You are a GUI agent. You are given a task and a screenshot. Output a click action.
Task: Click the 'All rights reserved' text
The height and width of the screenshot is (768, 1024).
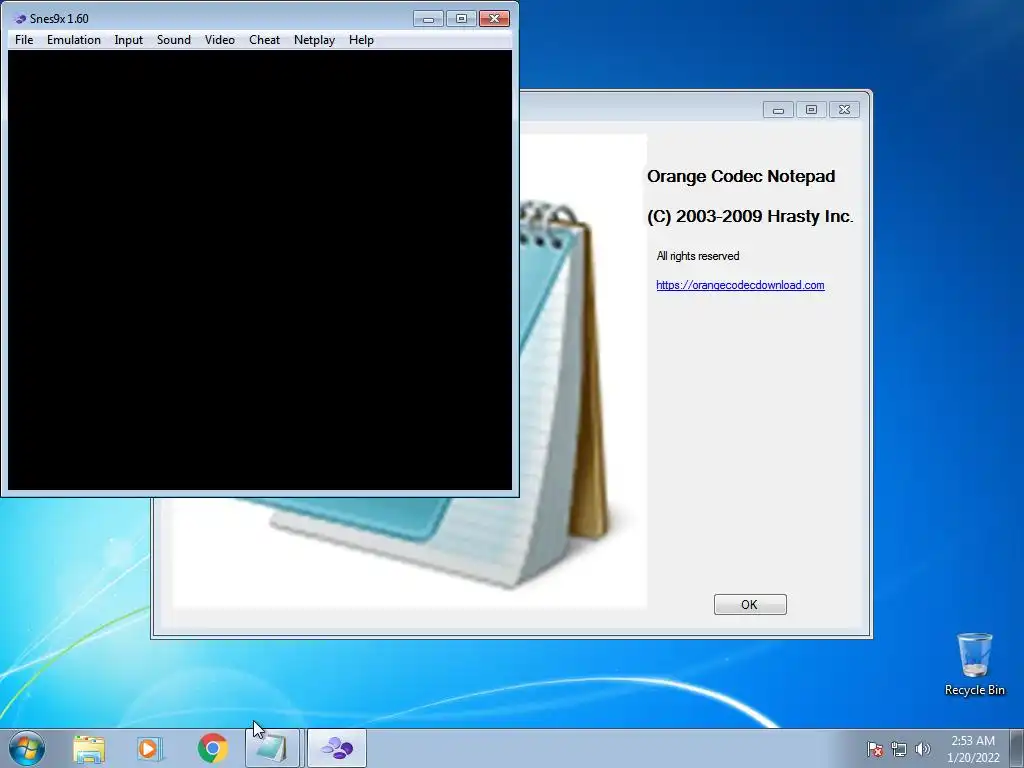[697, 256]
